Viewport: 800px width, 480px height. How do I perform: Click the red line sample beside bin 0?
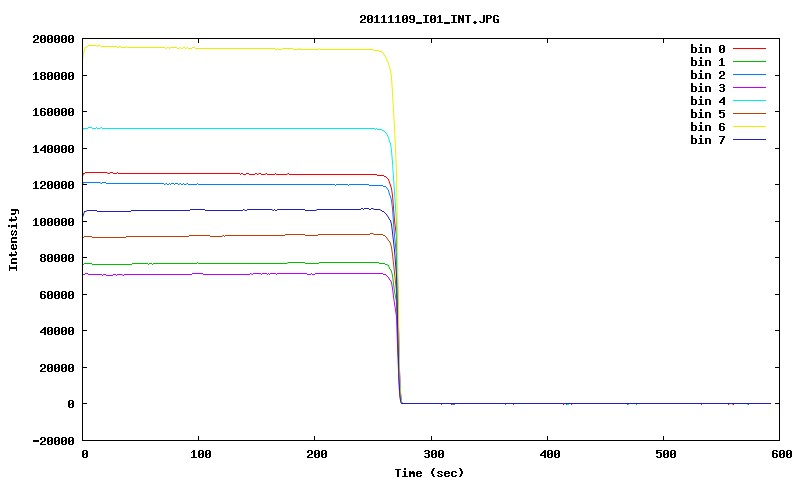[749, 49]
